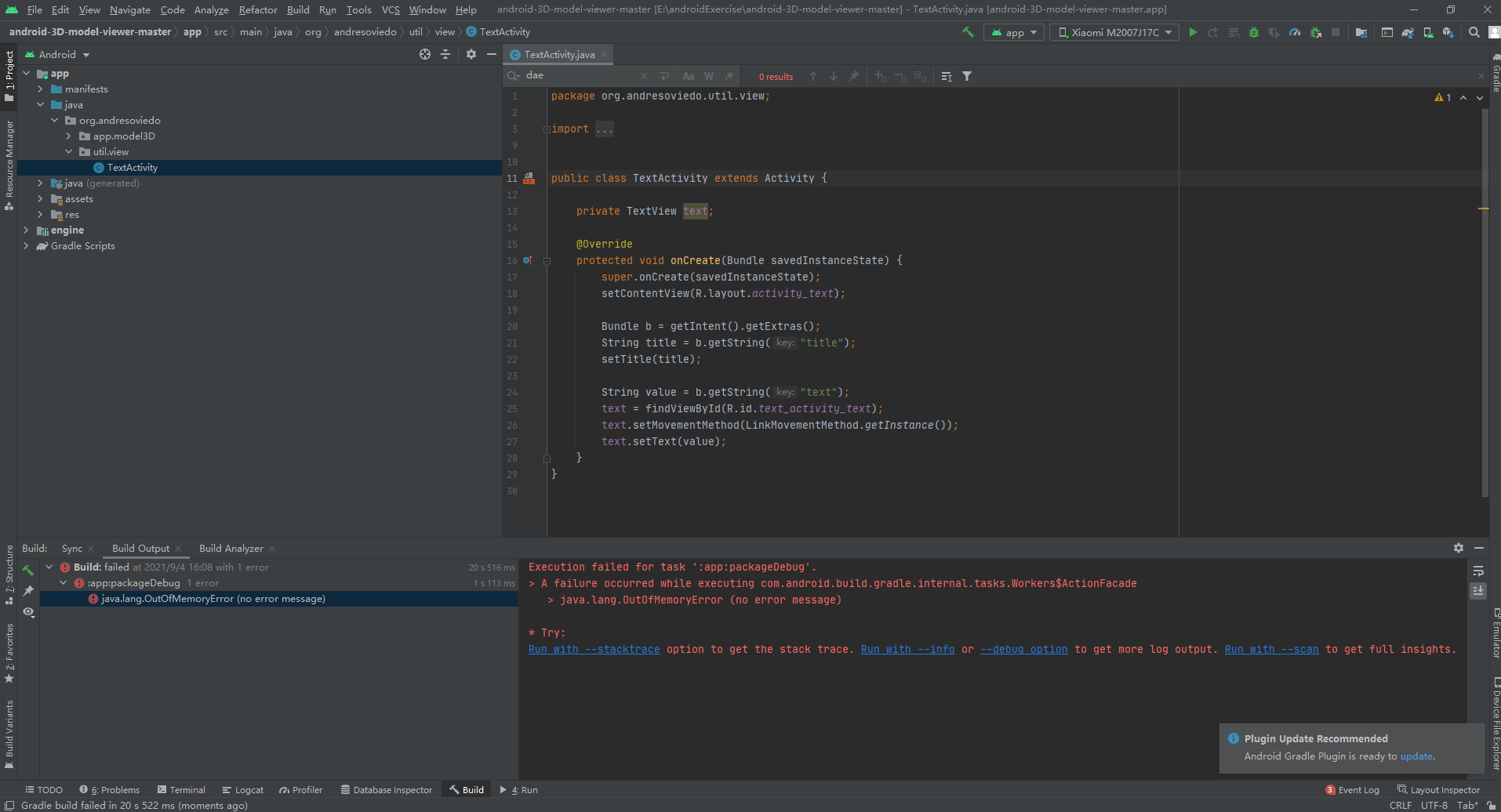Expand the app.model3D package
The height and width of the screenshot is (812, 1501).
pyautogui.click(x=68, y=136)
